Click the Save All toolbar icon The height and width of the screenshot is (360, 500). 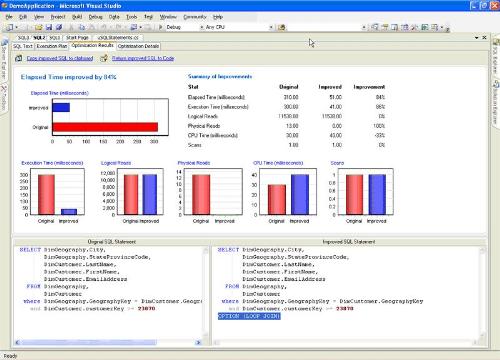click(x=59, y=27)
